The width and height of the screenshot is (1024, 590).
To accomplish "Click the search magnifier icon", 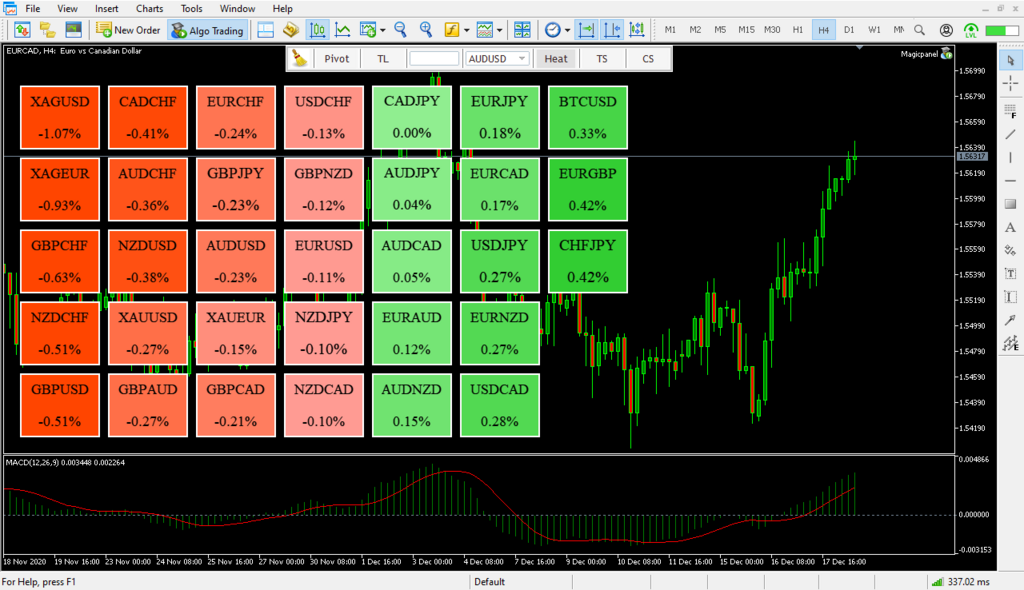I will (920, 30).
